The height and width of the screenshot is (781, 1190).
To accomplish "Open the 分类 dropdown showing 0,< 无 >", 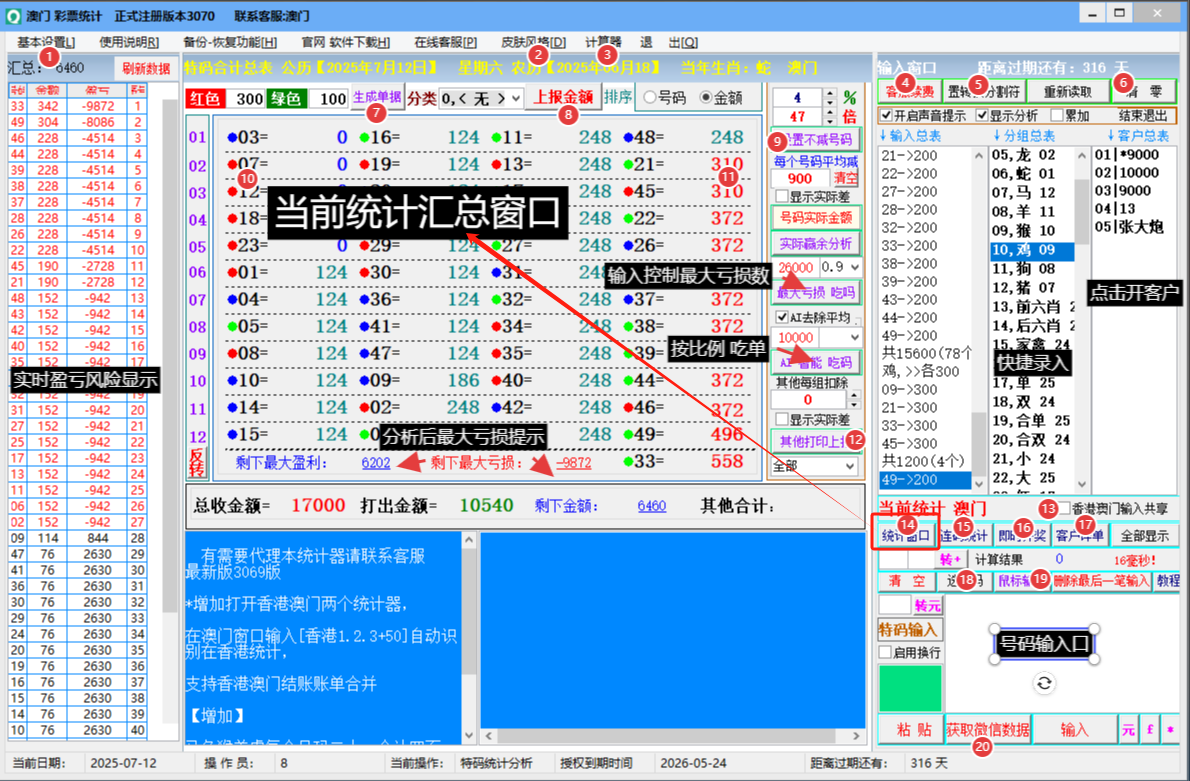I will coord(481,98).
